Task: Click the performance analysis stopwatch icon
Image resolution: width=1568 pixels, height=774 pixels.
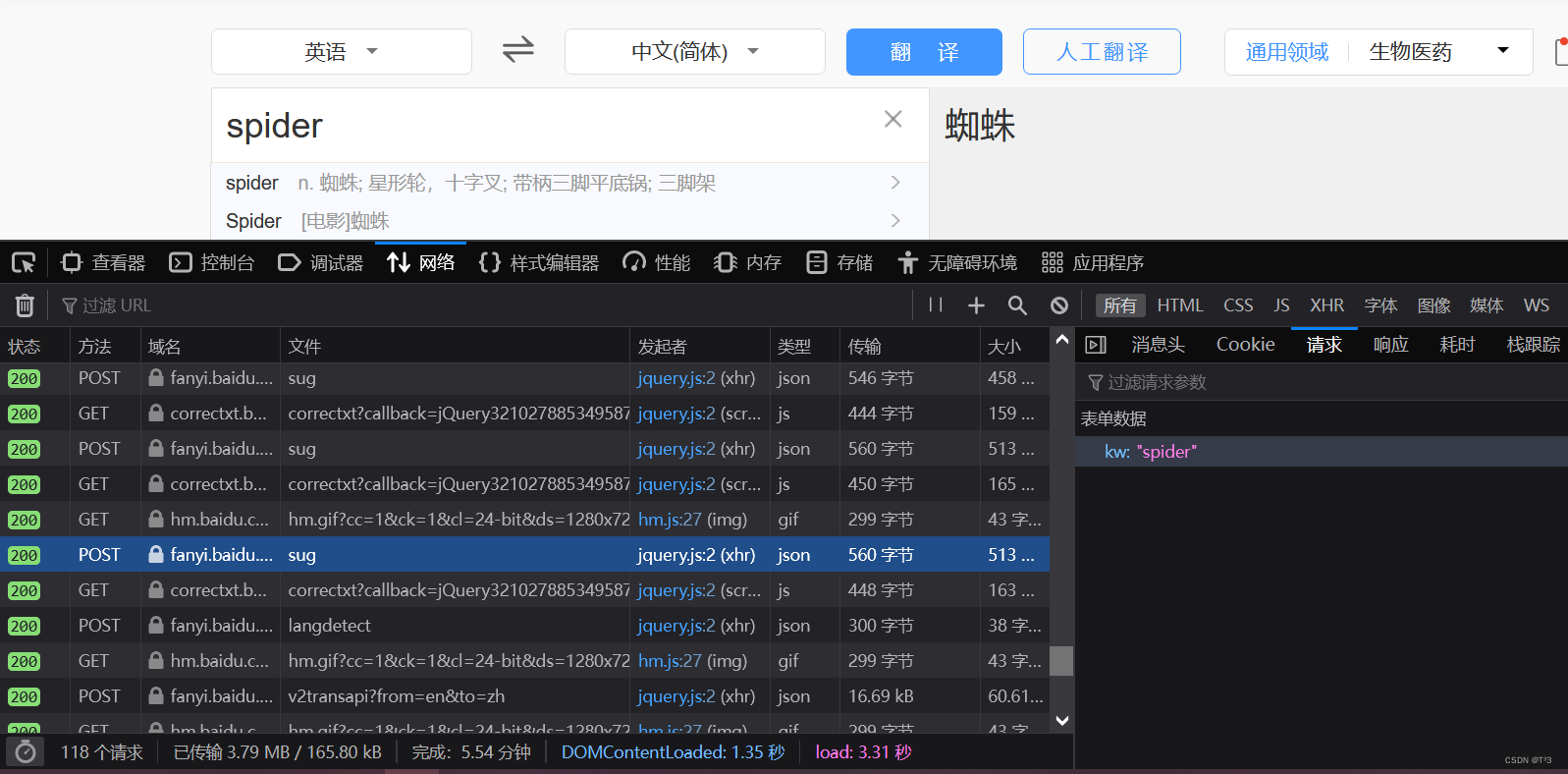Action: point(26,752)
